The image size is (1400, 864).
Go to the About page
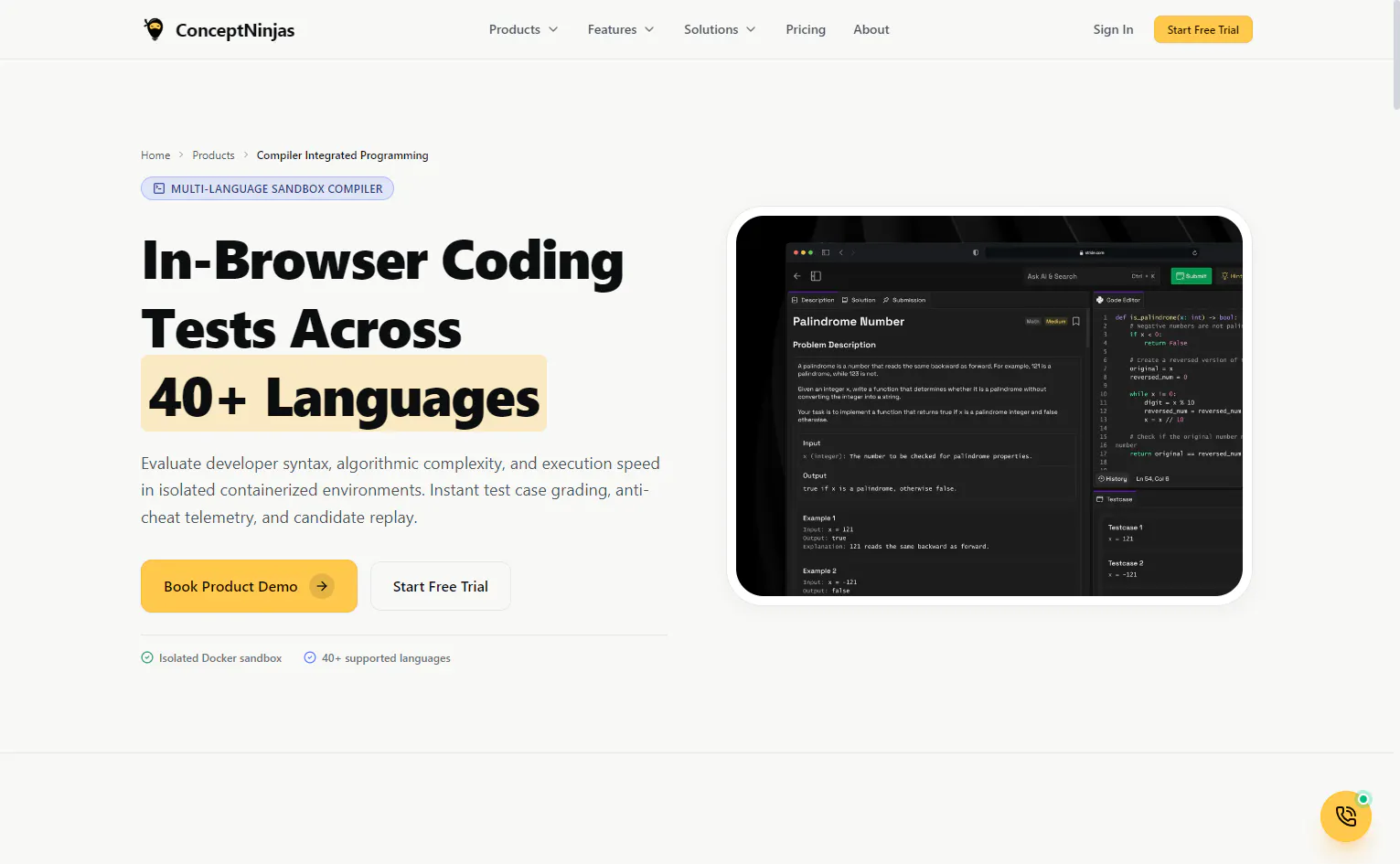click(871, 29)
